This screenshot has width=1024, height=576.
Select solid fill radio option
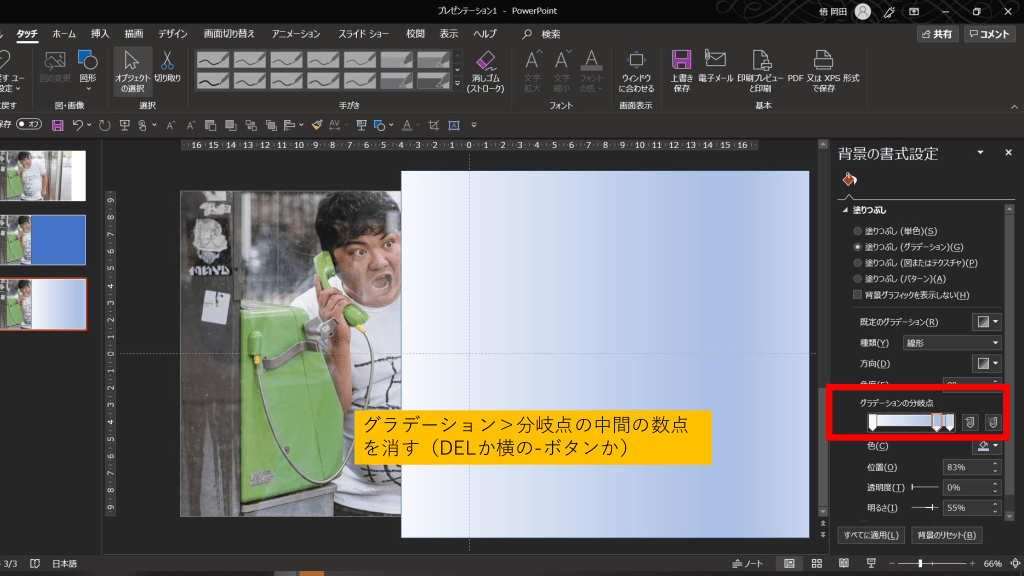tap(857, 231)
